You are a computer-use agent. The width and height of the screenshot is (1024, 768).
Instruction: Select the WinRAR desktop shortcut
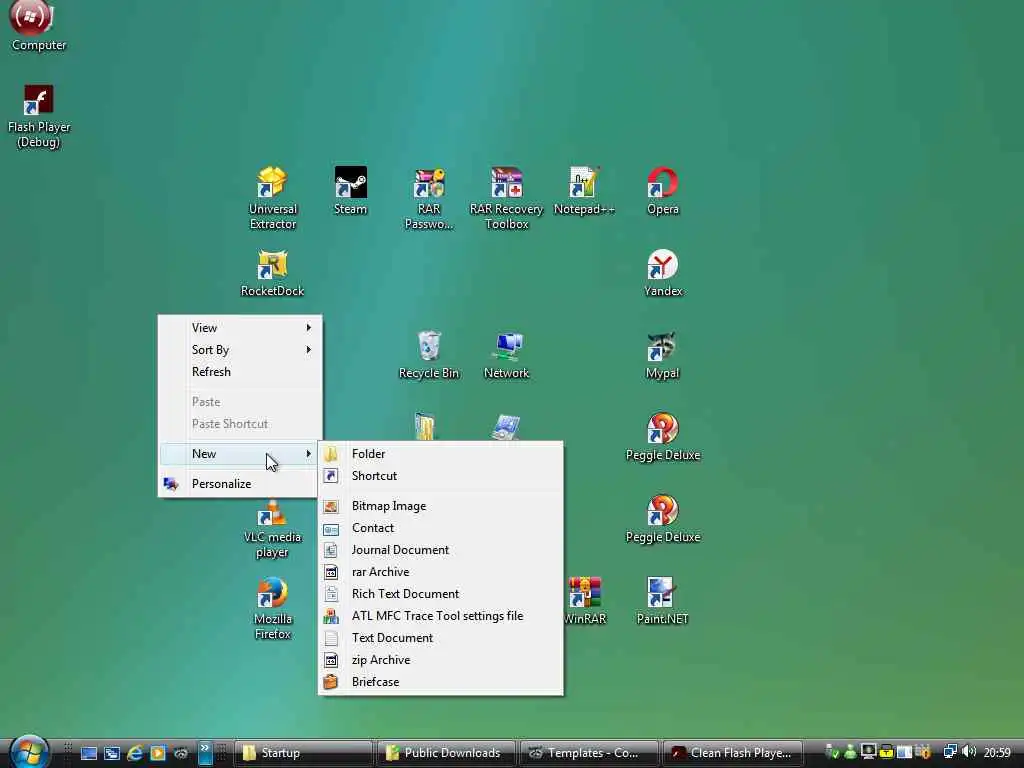point(584,601)
